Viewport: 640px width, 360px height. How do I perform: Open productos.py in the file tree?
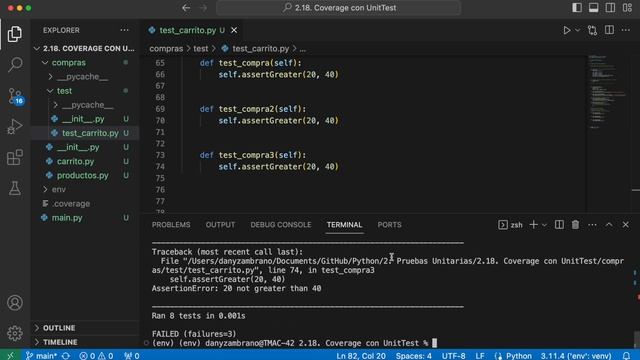[85, 176]
